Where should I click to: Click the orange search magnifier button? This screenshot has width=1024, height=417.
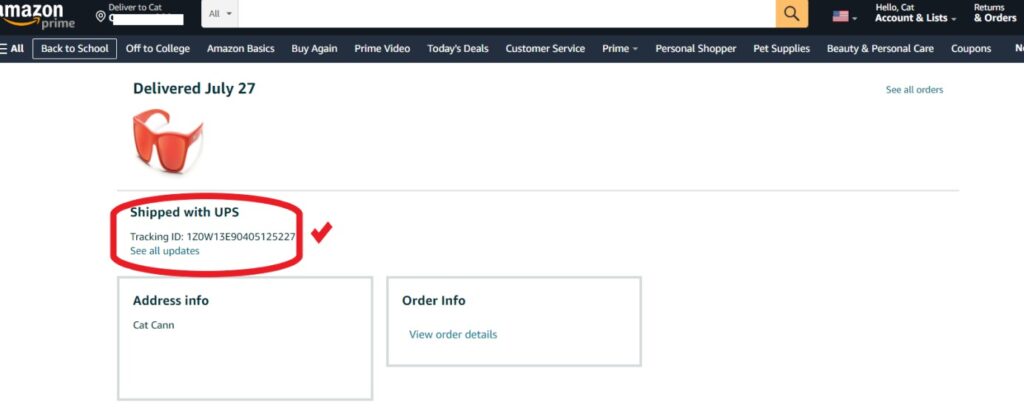pos(791,14)
